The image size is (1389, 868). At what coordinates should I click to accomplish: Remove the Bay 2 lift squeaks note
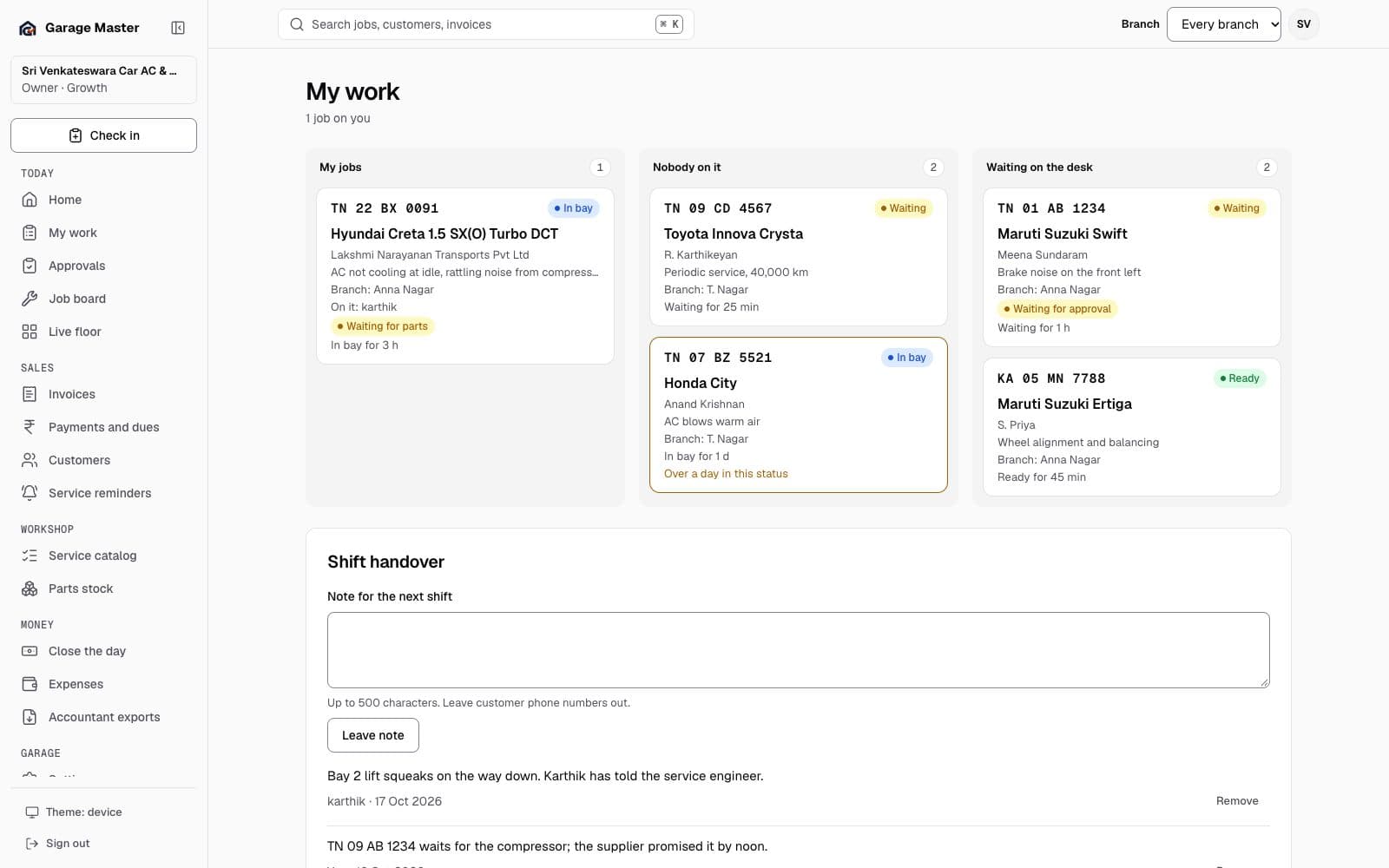click(x=1237, y=801)
